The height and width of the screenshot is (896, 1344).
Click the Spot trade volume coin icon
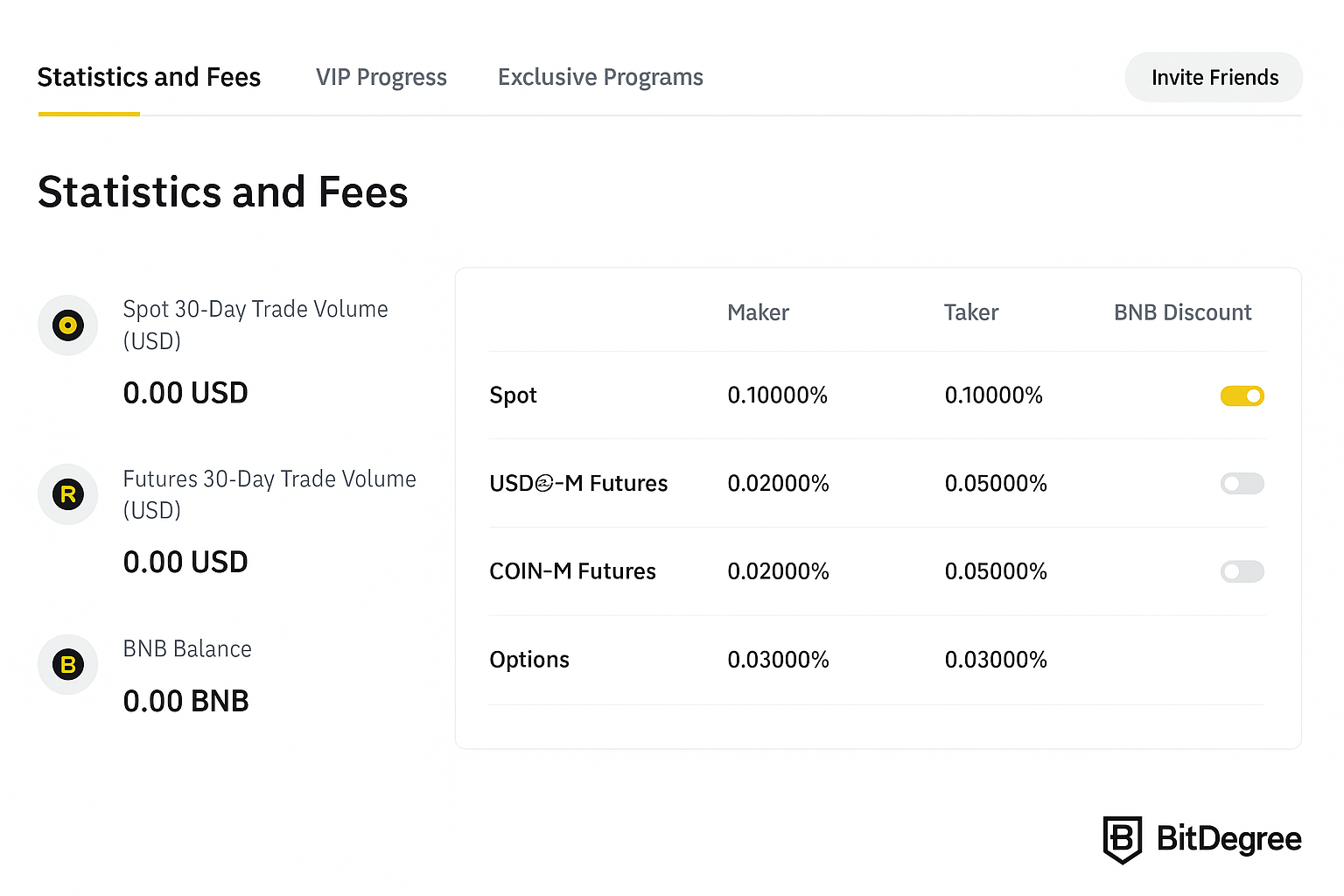(x=67, y=325)
